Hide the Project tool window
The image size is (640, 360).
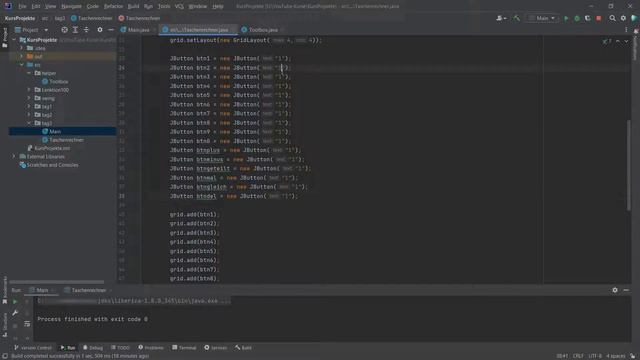[111, 30]
